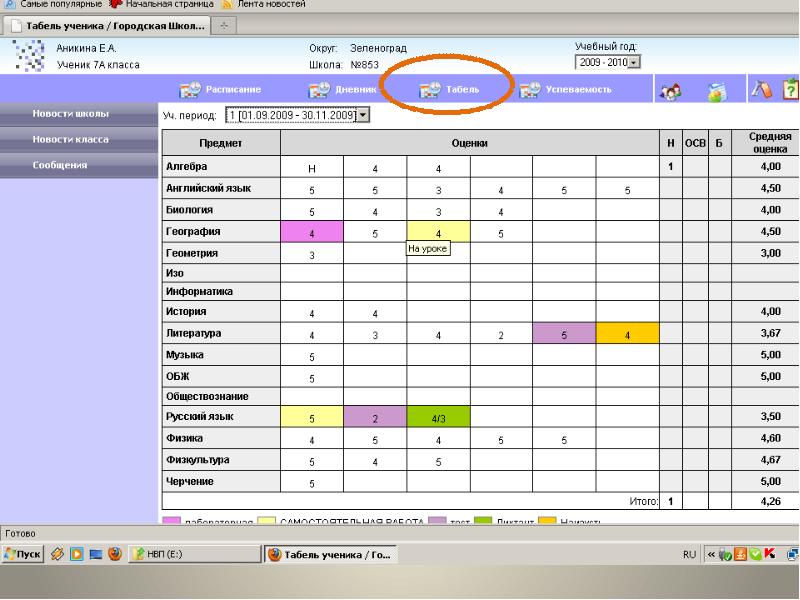The width and height of the screenshot is (800, 600).
Task: Open a new browser tab
Action: click(x=223, y=26)
